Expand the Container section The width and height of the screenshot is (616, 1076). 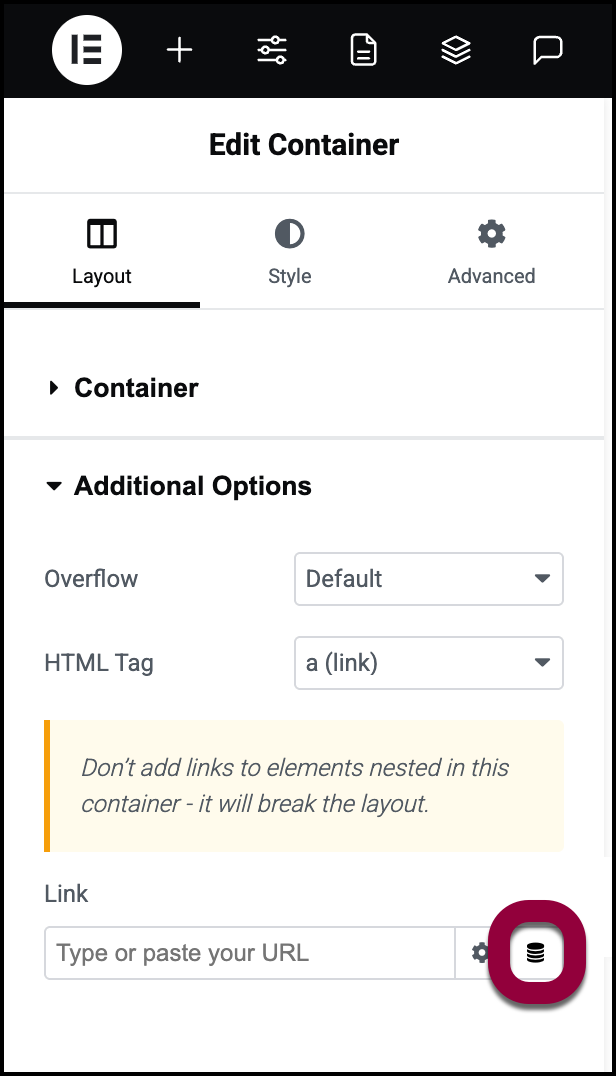pos(136,388)
